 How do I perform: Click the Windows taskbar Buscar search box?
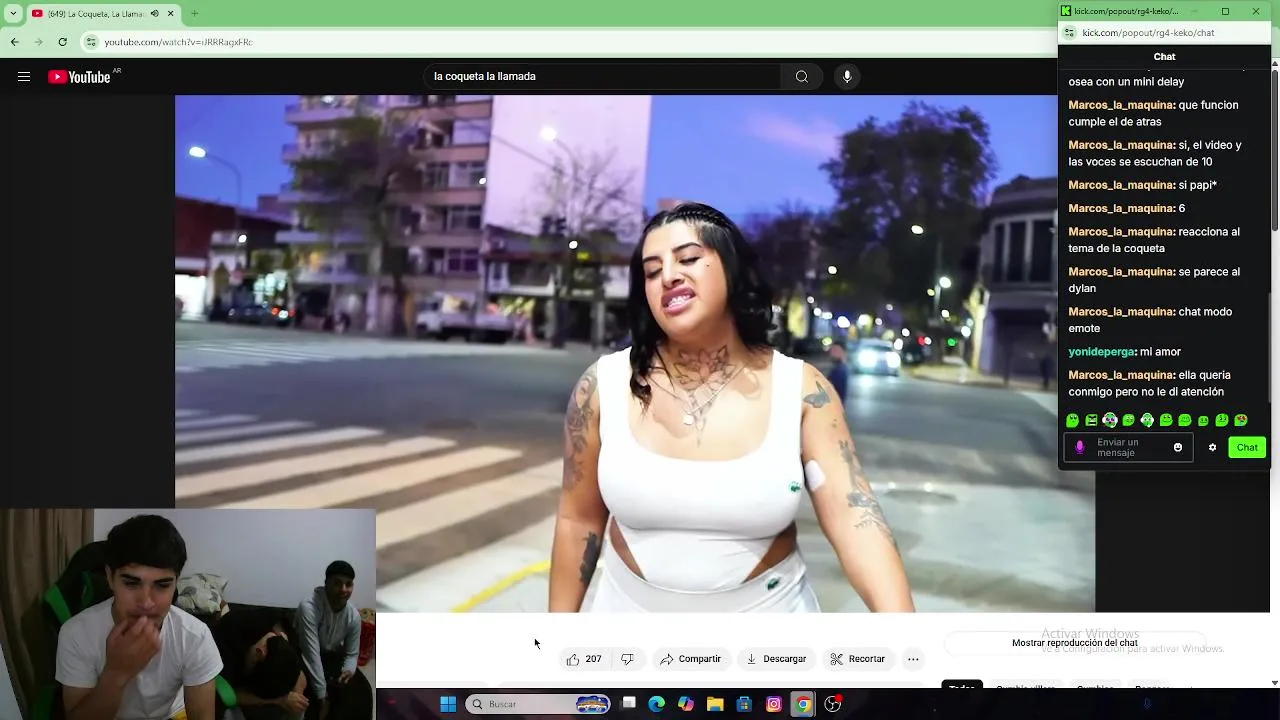coord(539,704)
